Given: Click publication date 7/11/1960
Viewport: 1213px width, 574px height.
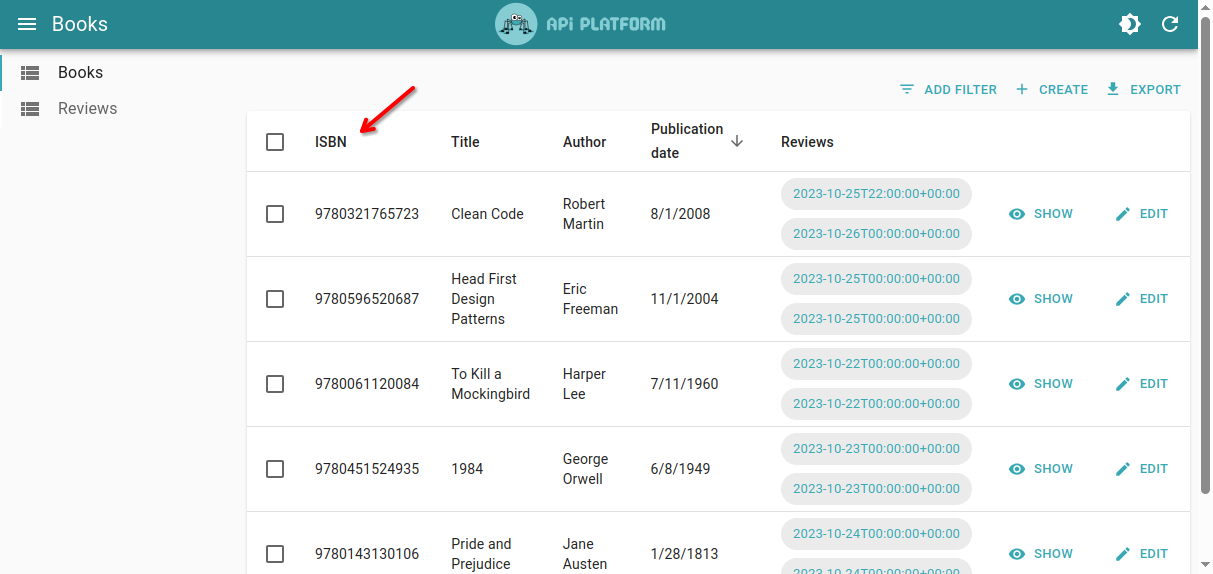Looking at the screenshot, I should (684, 384).
